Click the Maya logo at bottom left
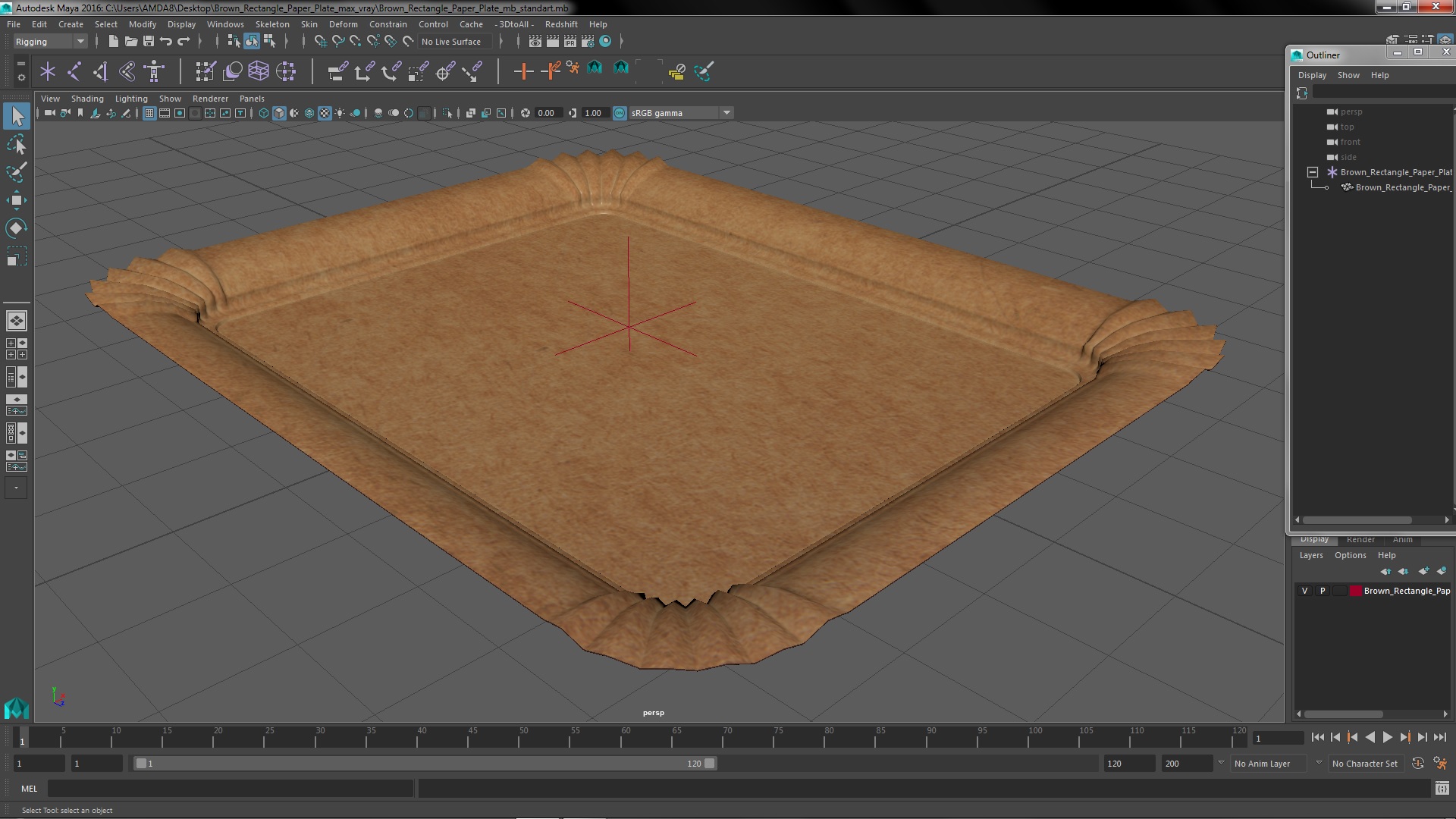The image size is (1456, 819). [17, 708]
